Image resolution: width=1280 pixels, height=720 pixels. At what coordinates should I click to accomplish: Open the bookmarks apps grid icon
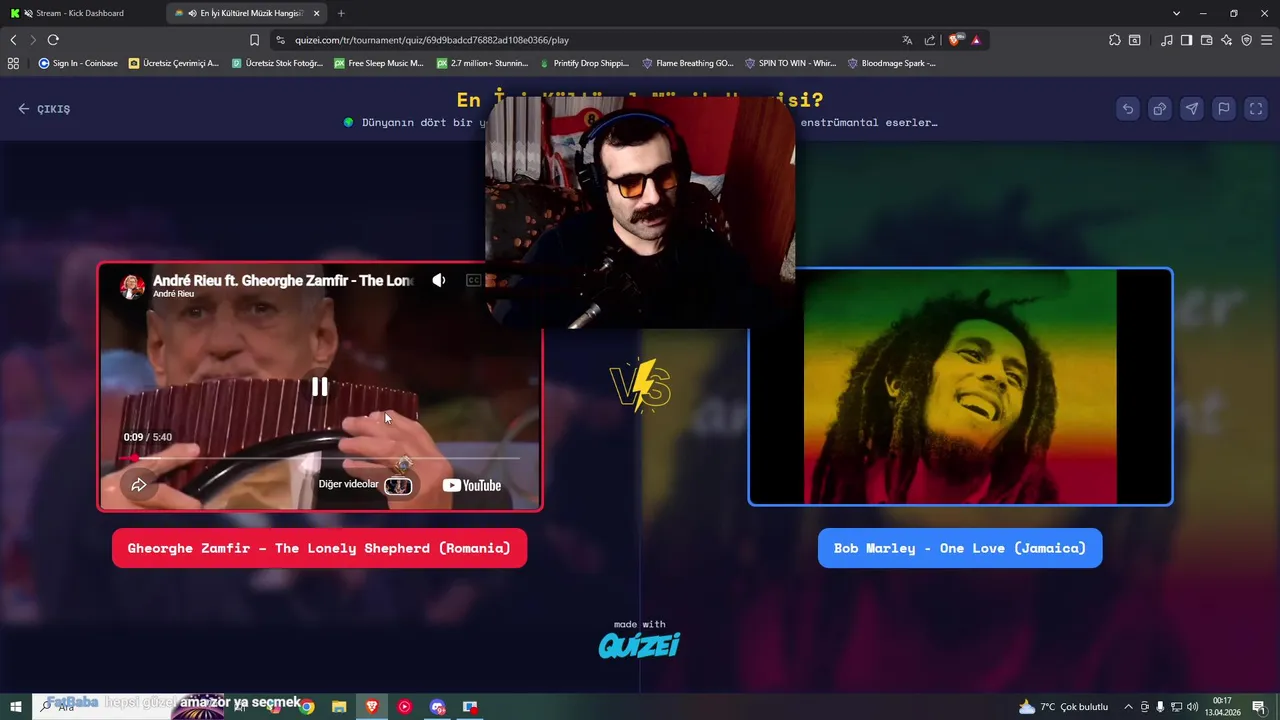coord(13,63)
